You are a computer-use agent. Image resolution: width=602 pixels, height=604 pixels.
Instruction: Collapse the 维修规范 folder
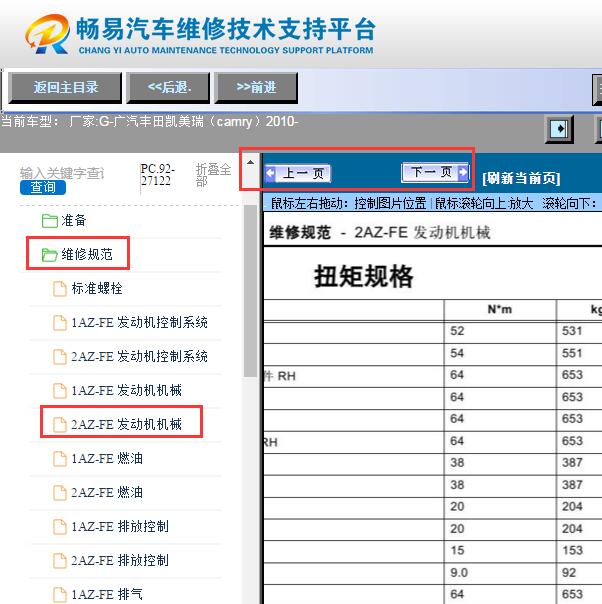(87, 255)
